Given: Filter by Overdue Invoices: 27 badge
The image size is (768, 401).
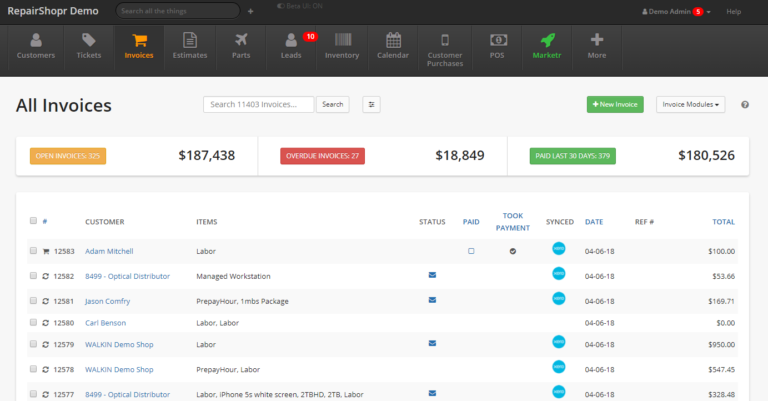Looking at the screenshot, I should pyautogui.click(x=322, y=156).
